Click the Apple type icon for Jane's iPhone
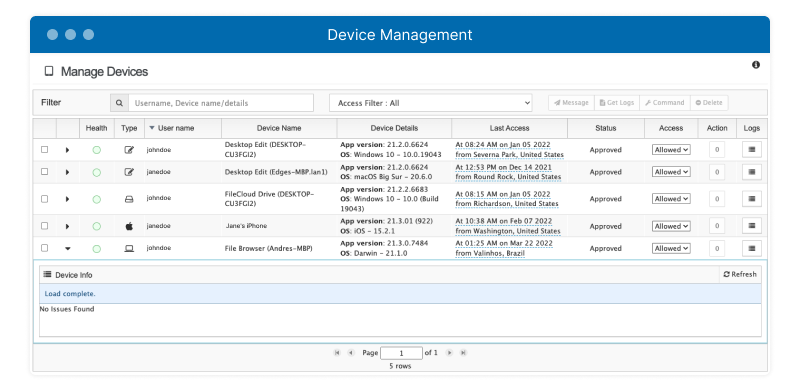Image resolution: width=800 pixels, height=392 pixels. pos(129,226)
